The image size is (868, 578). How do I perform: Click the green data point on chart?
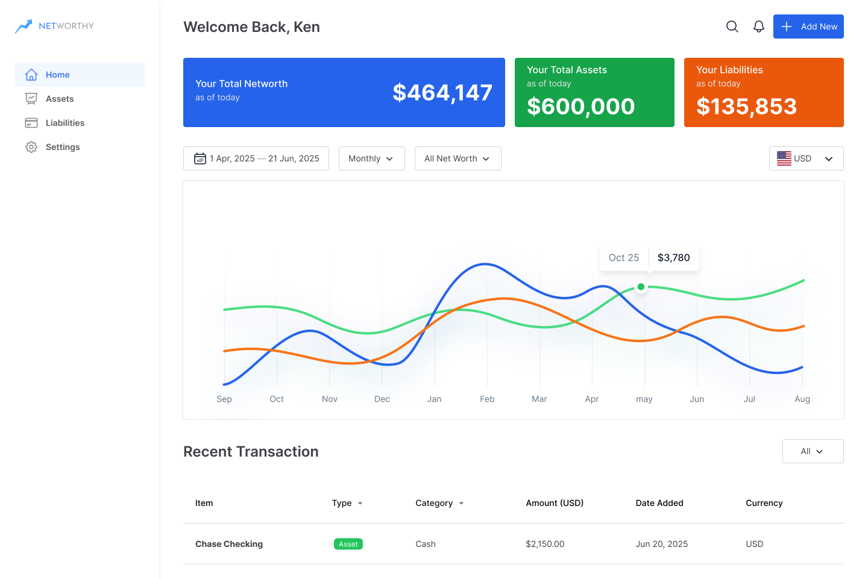641,287
